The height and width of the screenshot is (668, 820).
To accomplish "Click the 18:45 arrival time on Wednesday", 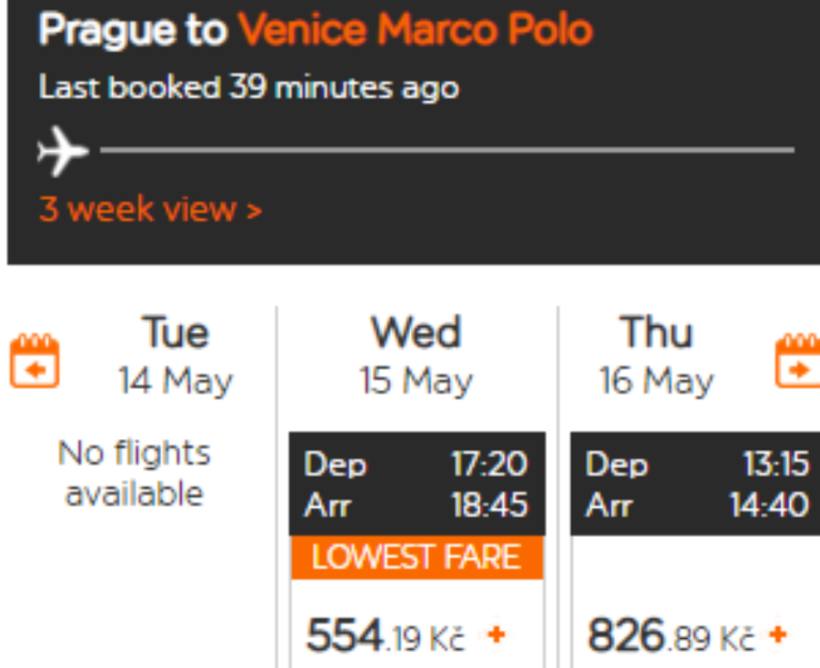I will click(x=489, y=505).
